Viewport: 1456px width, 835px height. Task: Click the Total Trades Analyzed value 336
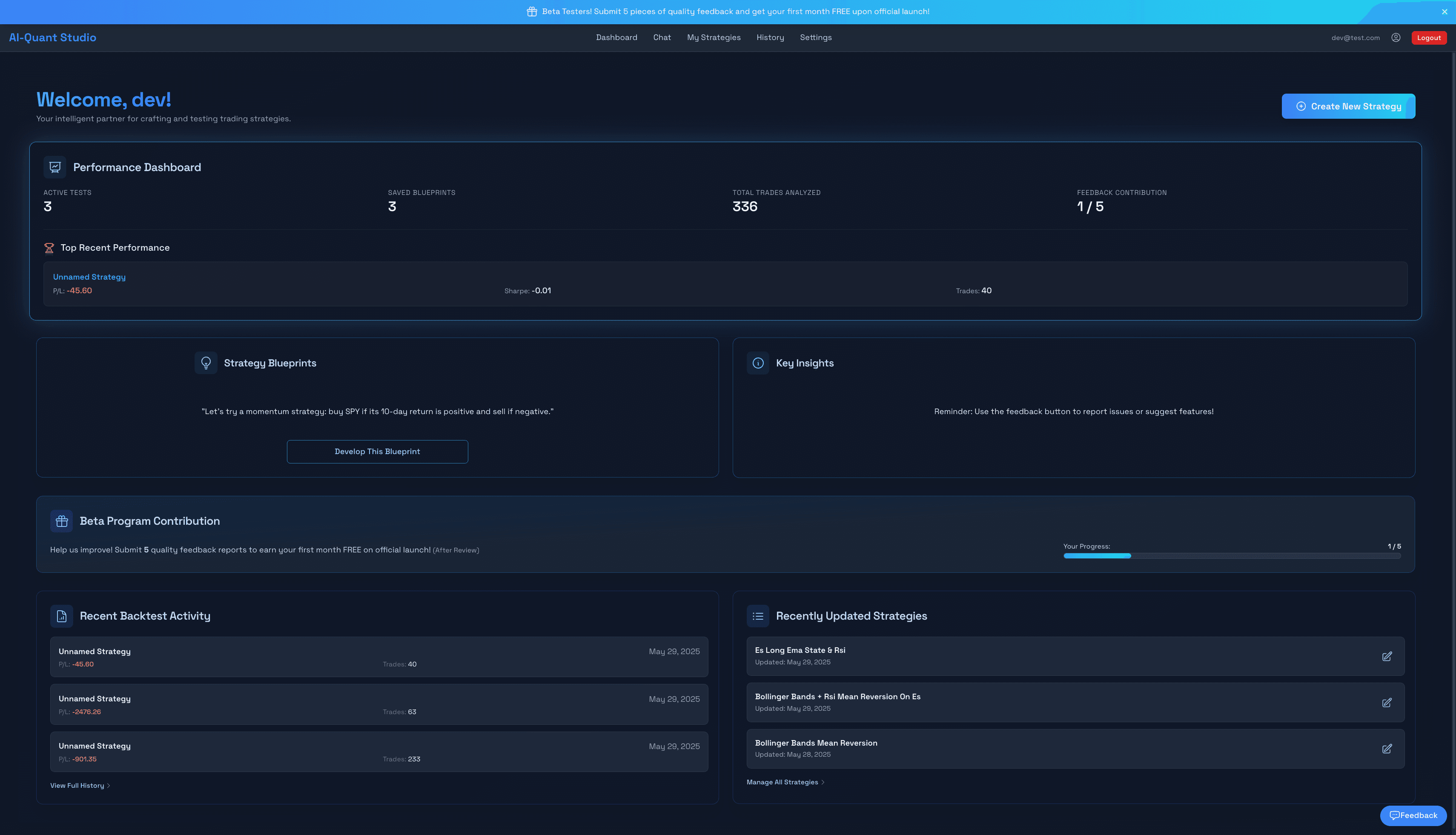(745, 207)
